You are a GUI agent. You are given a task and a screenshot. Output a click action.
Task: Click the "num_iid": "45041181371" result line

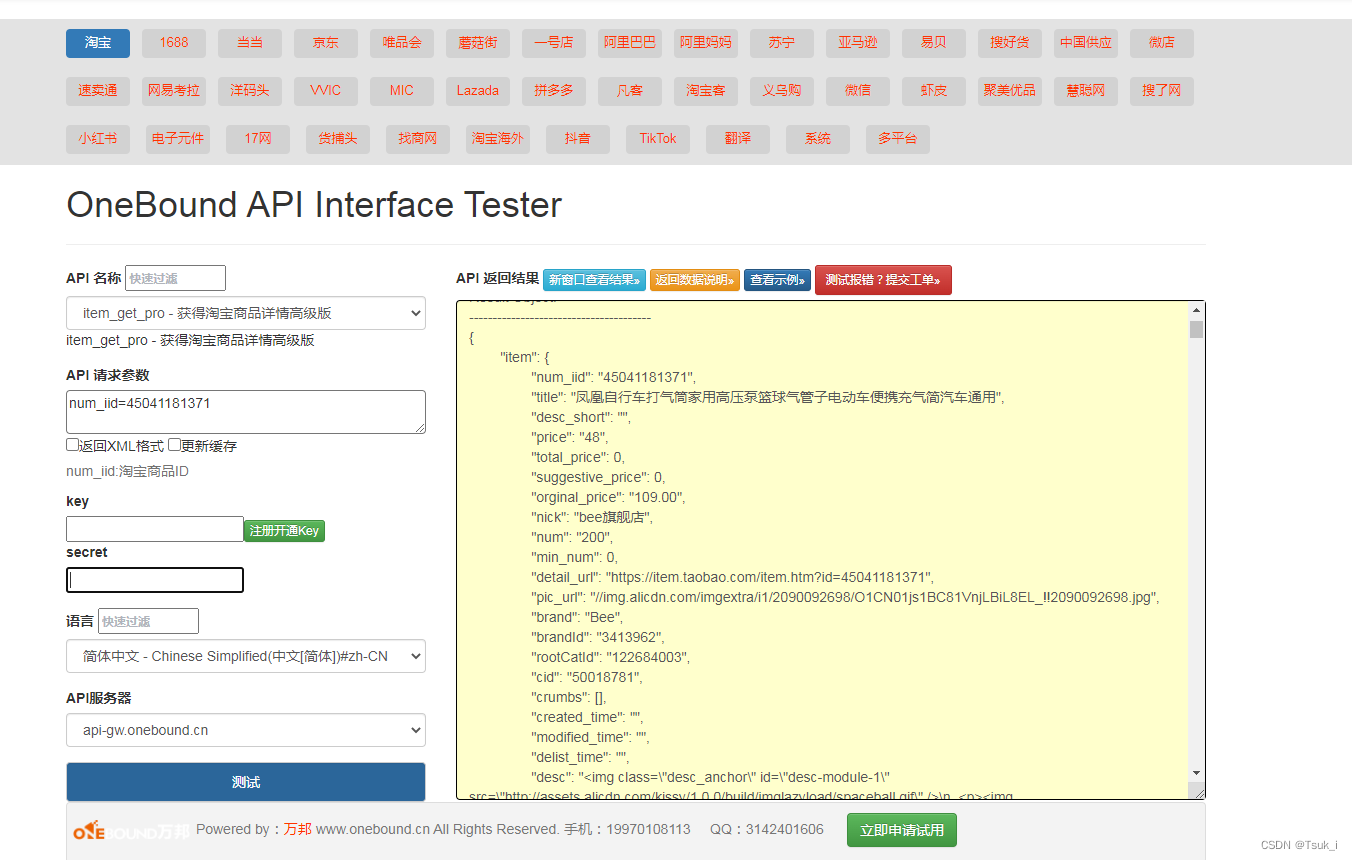[613, 377]
